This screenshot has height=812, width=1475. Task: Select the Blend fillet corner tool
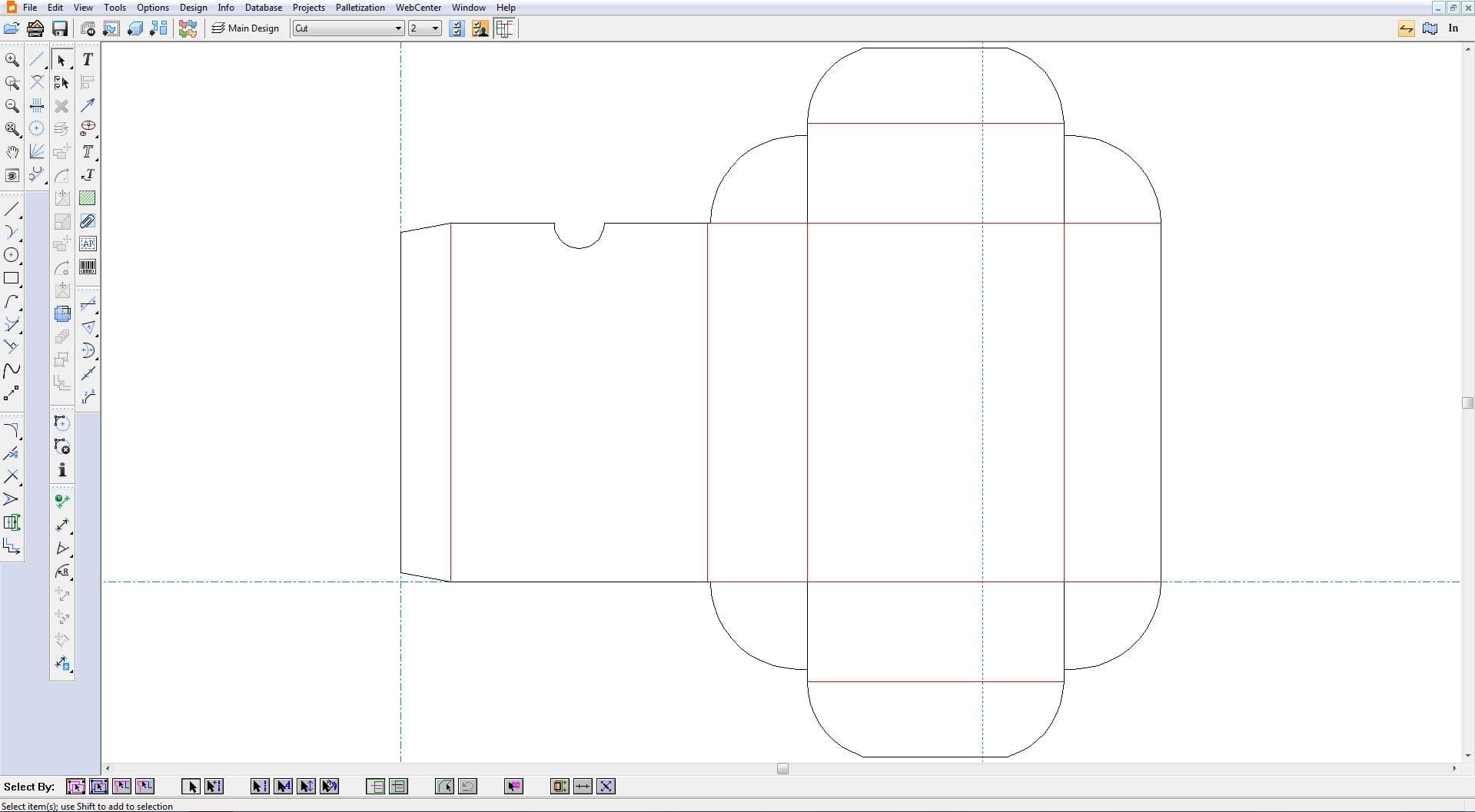pos(12,430)
